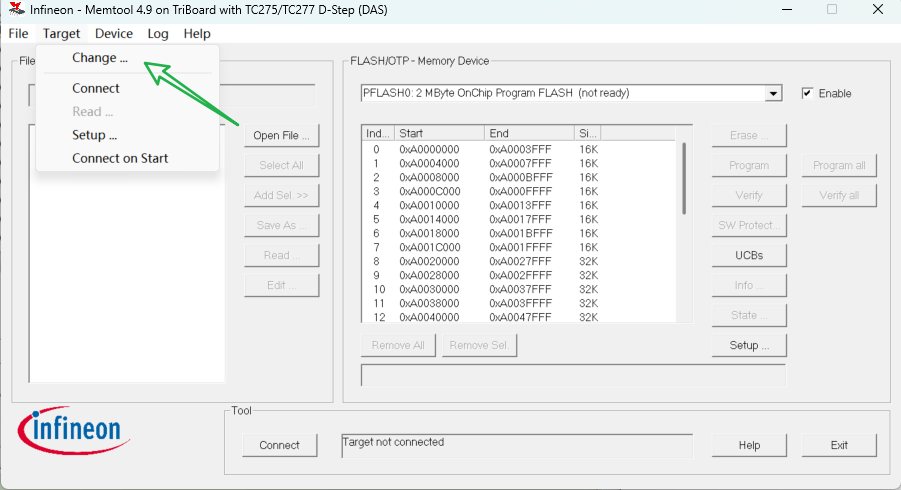This screenshot has width=901, height=490.
Task: Click Setup... button beside the sector list
Action: click(749, 345)
